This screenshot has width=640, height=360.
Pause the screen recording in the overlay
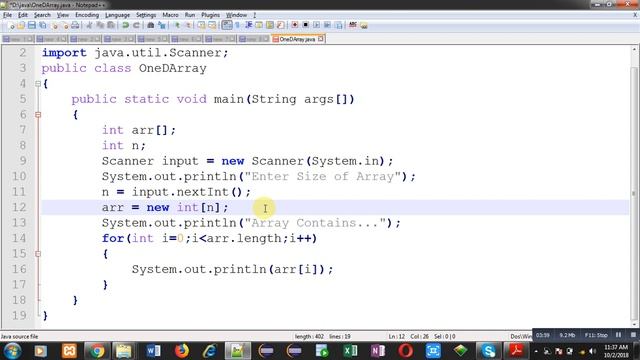[618, 335]
